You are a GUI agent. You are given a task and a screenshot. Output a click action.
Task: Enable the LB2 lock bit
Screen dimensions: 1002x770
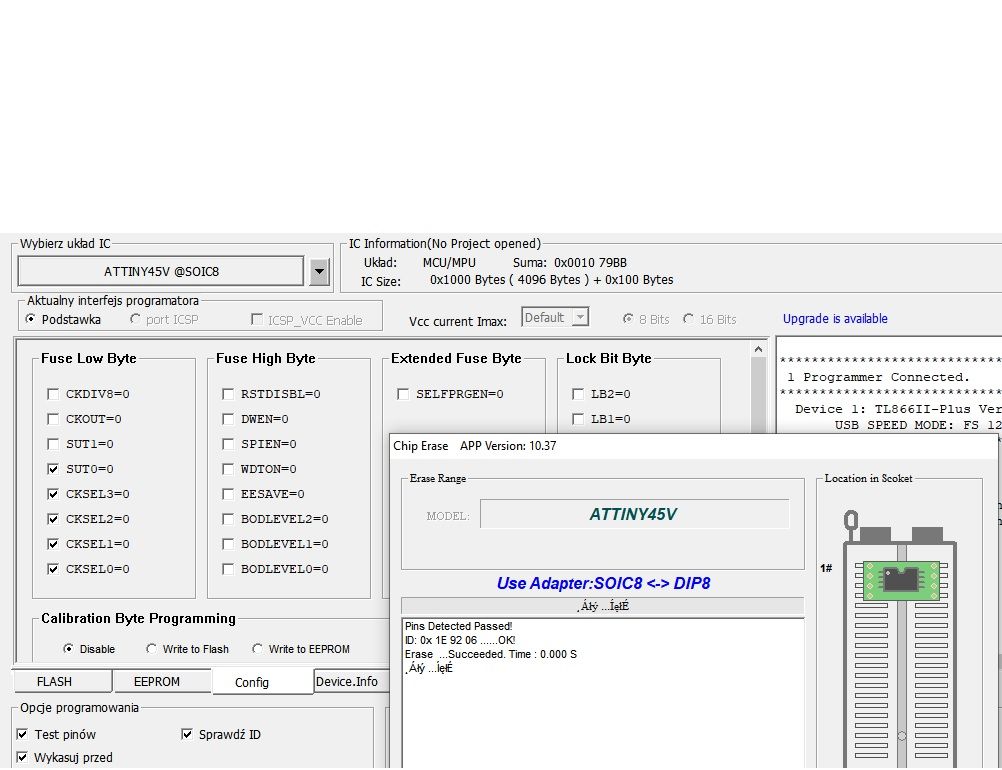pos(578,394)
